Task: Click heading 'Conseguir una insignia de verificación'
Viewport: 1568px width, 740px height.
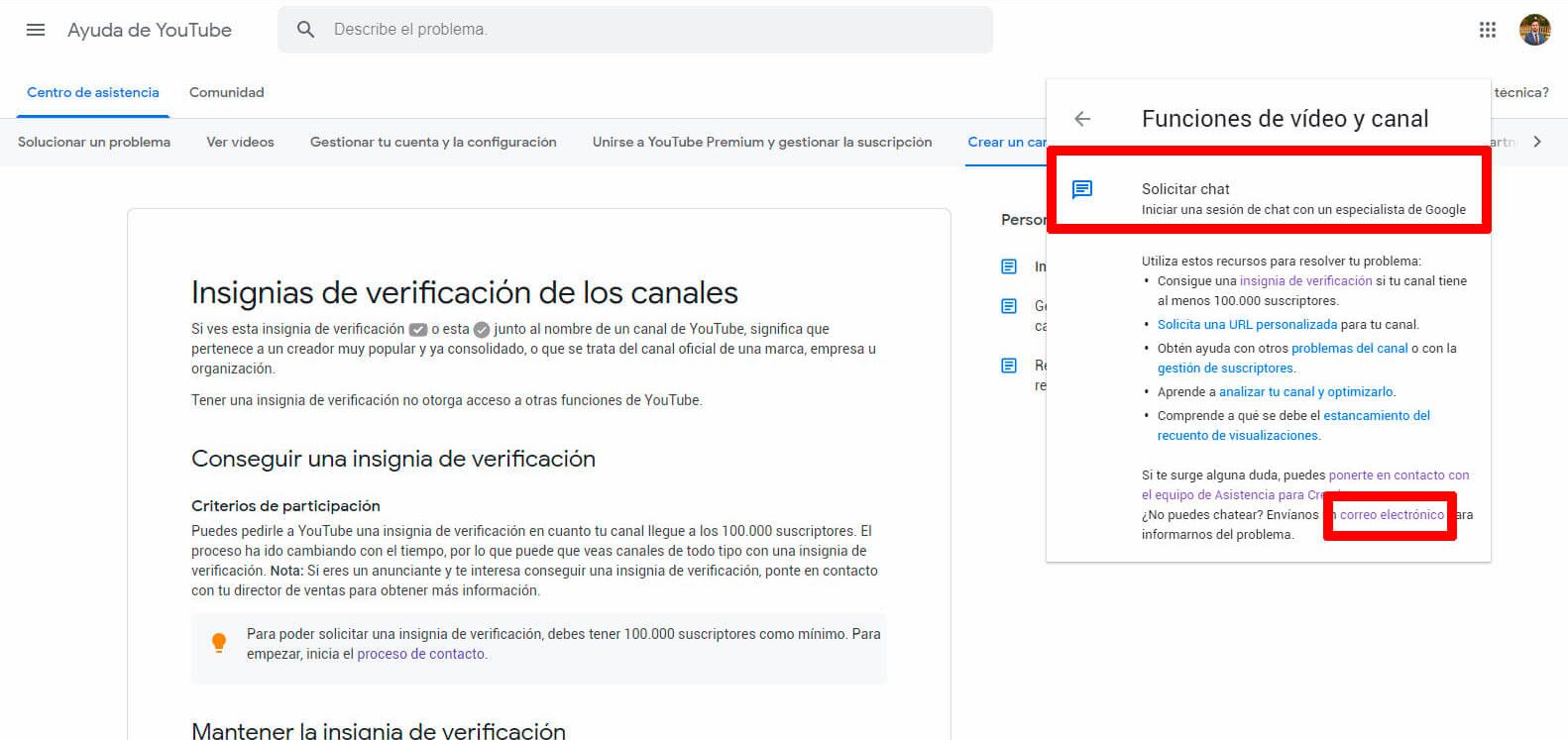Action: tap(393, 459)
